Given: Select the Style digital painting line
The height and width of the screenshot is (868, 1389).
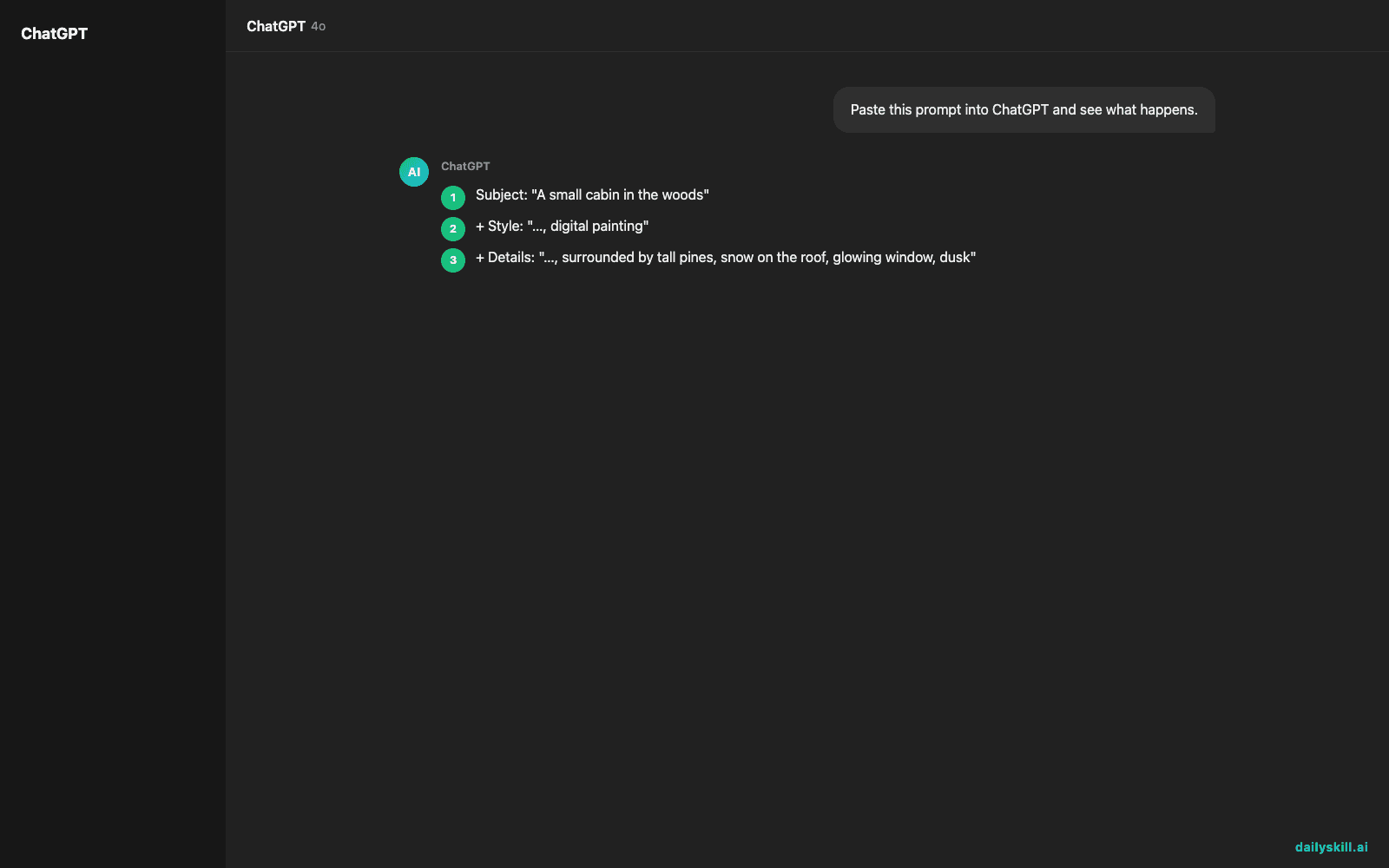Looking at the screenshot, I should pyautogui.click(x=562, y=227).
